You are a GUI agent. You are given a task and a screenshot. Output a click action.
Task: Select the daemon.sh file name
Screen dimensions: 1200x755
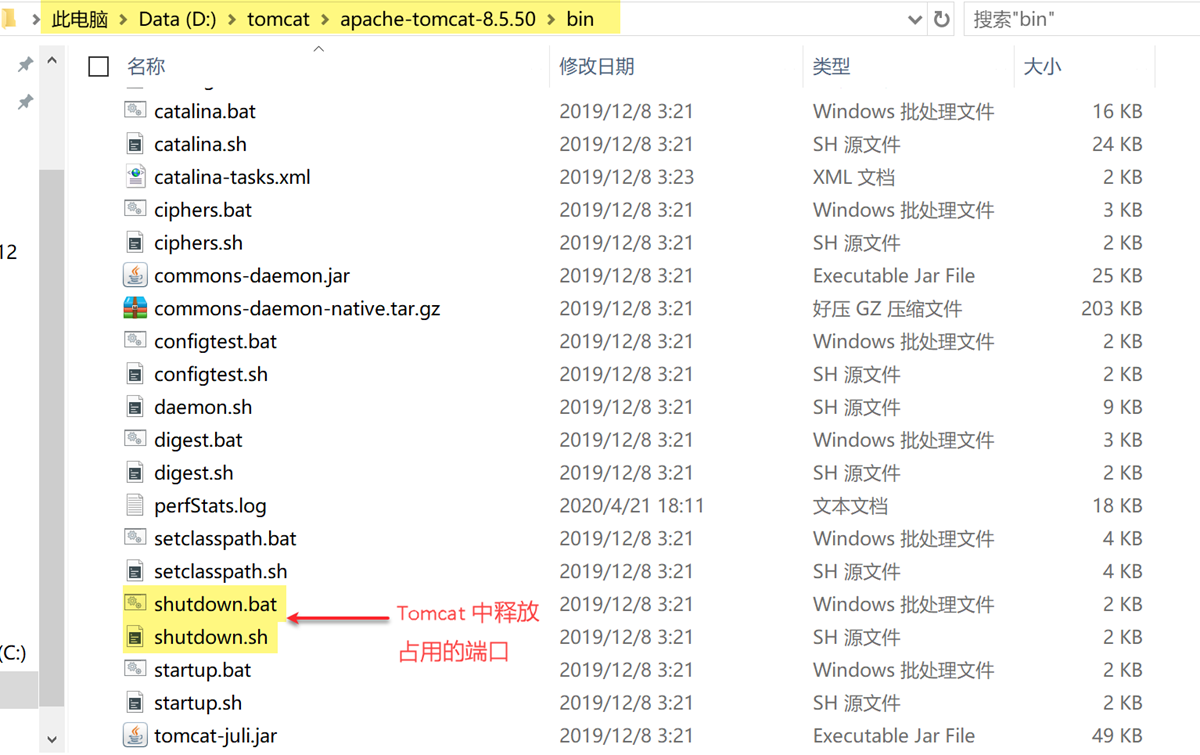pos(203,407)
